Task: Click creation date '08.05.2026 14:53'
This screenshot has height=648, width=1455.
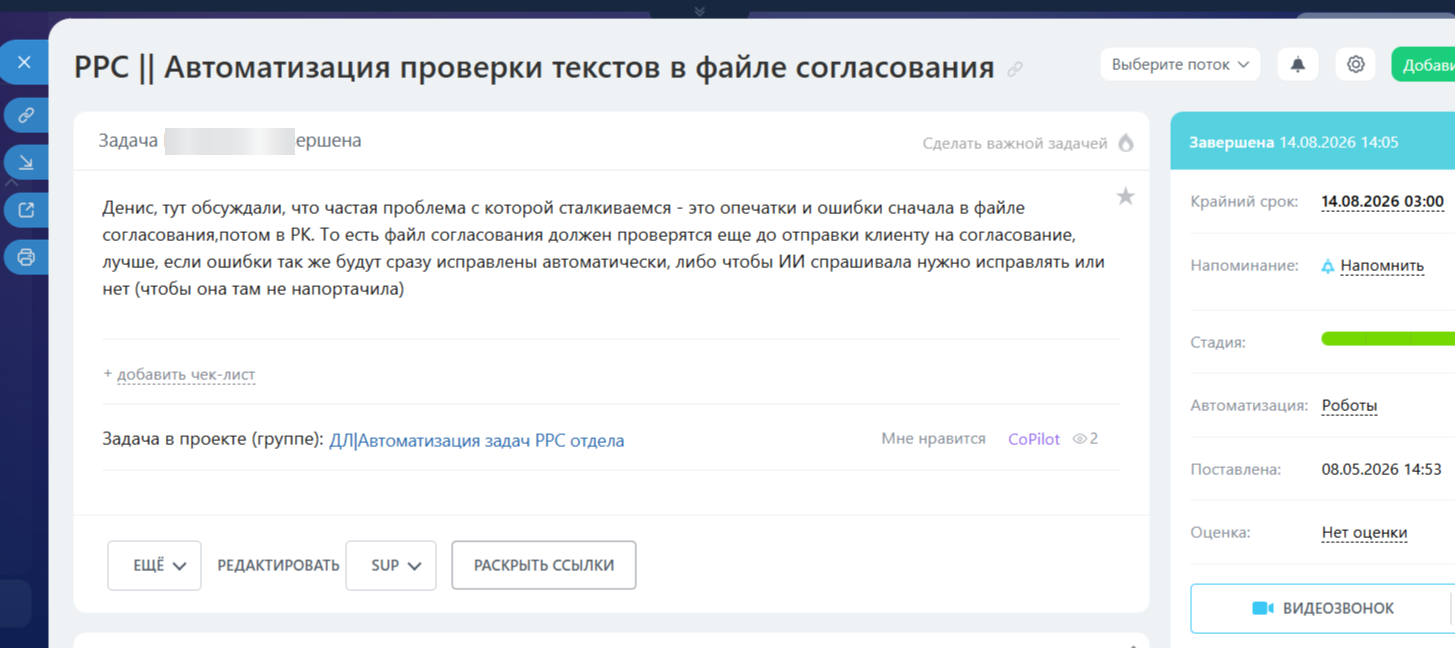Action: point(1381,469)
